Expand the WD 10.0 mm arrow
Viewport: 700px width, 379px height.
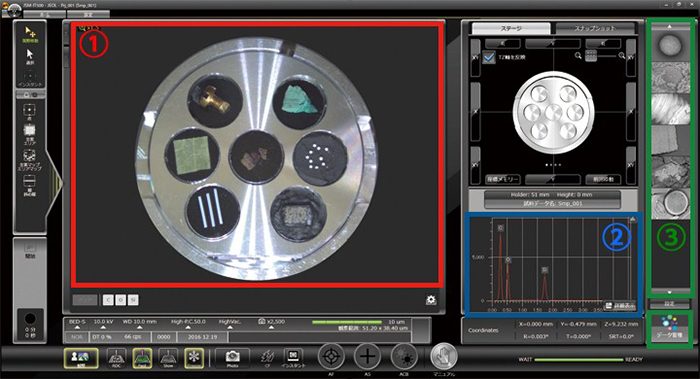139,328
